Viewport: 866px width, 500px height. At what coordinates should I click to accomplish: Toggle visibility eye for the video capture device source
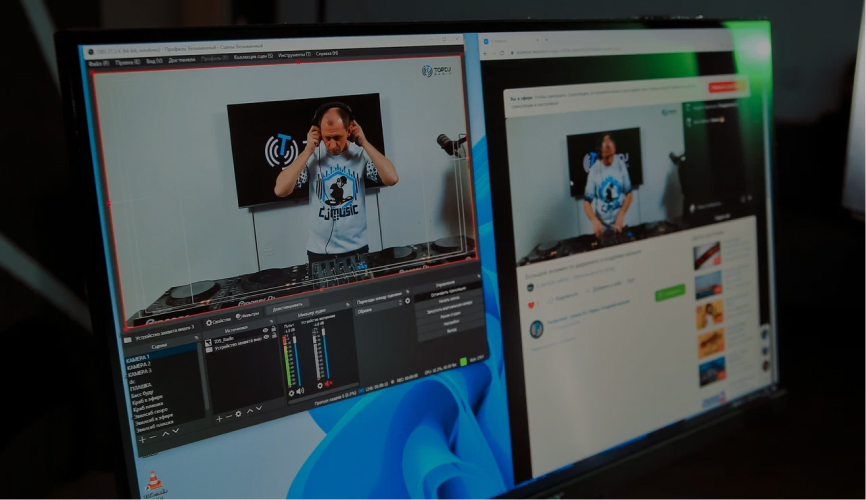[x=266, y=337]
